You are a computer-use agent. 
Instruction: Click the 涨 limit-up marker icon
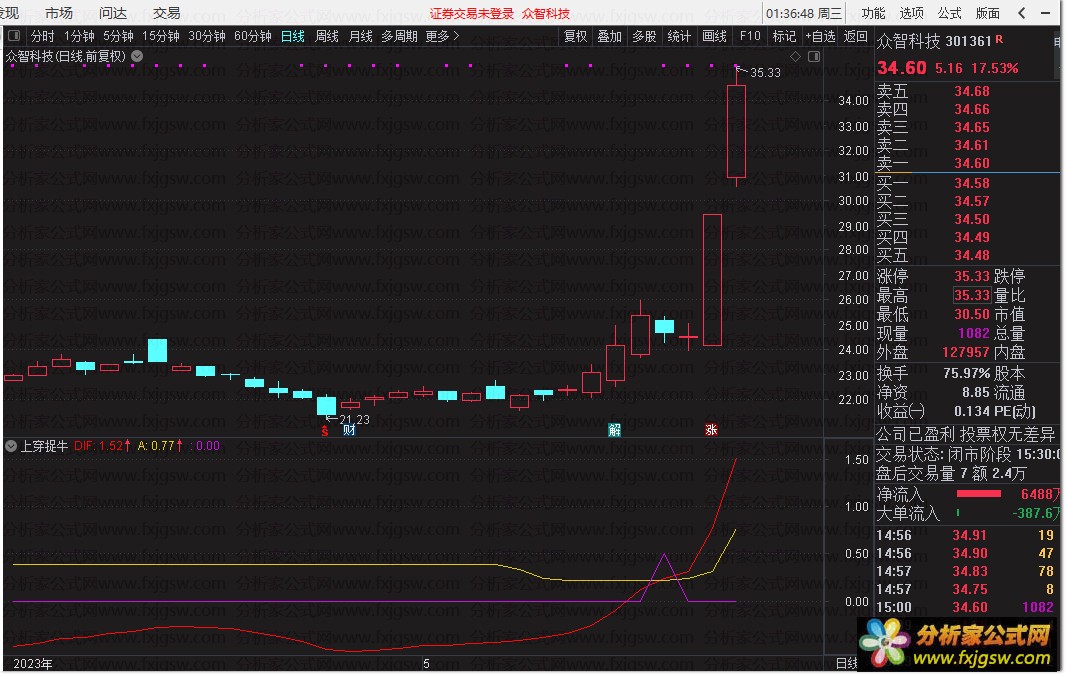click(x=711, y=430)
